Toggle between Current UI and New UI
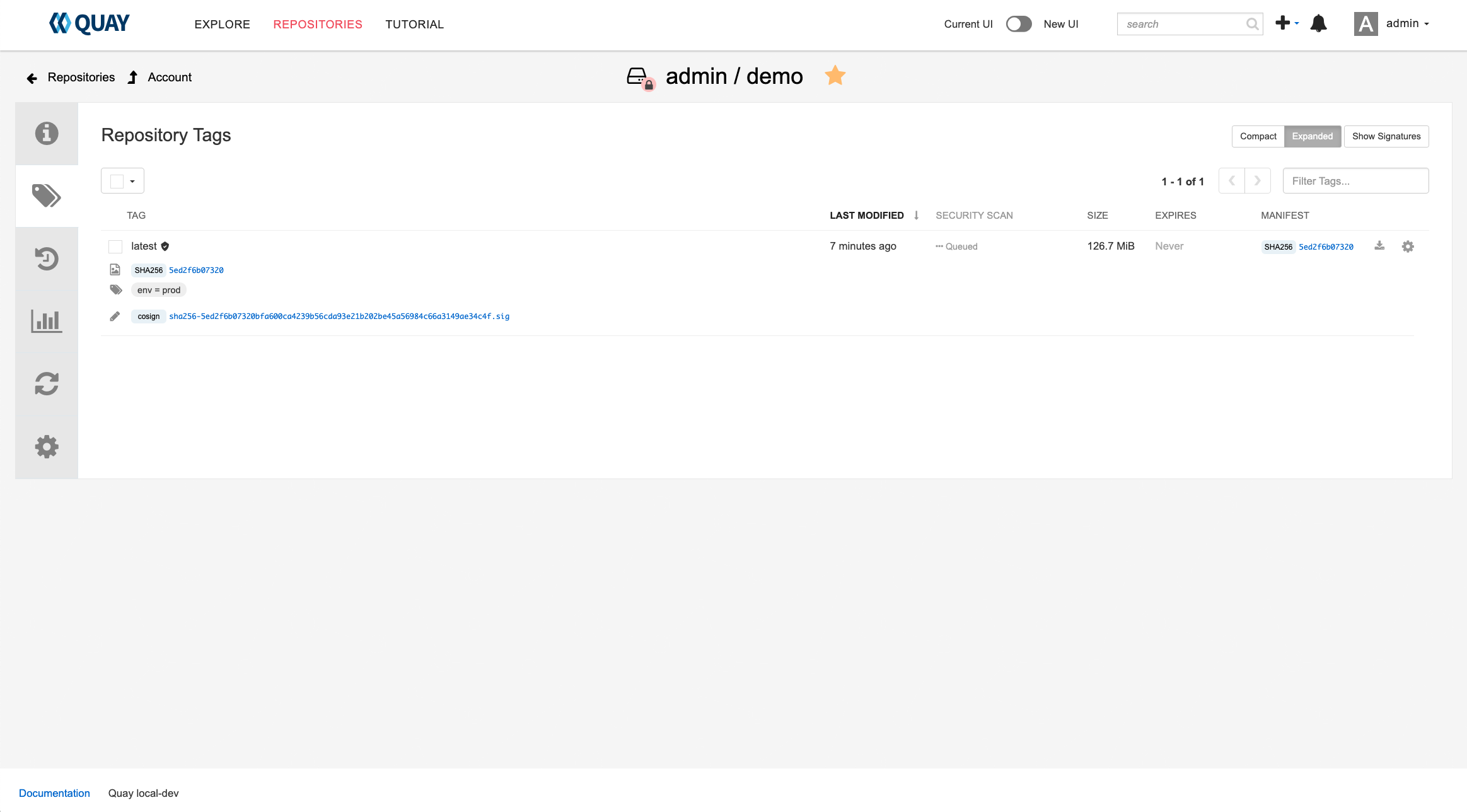Screen dimensions: 1467x812 pyautogui.click(x=1018, y=24)
